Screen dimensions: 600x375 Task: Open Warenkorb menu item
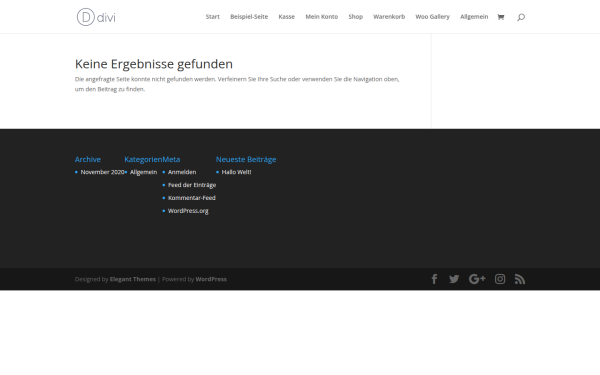[x=389, y=17]
